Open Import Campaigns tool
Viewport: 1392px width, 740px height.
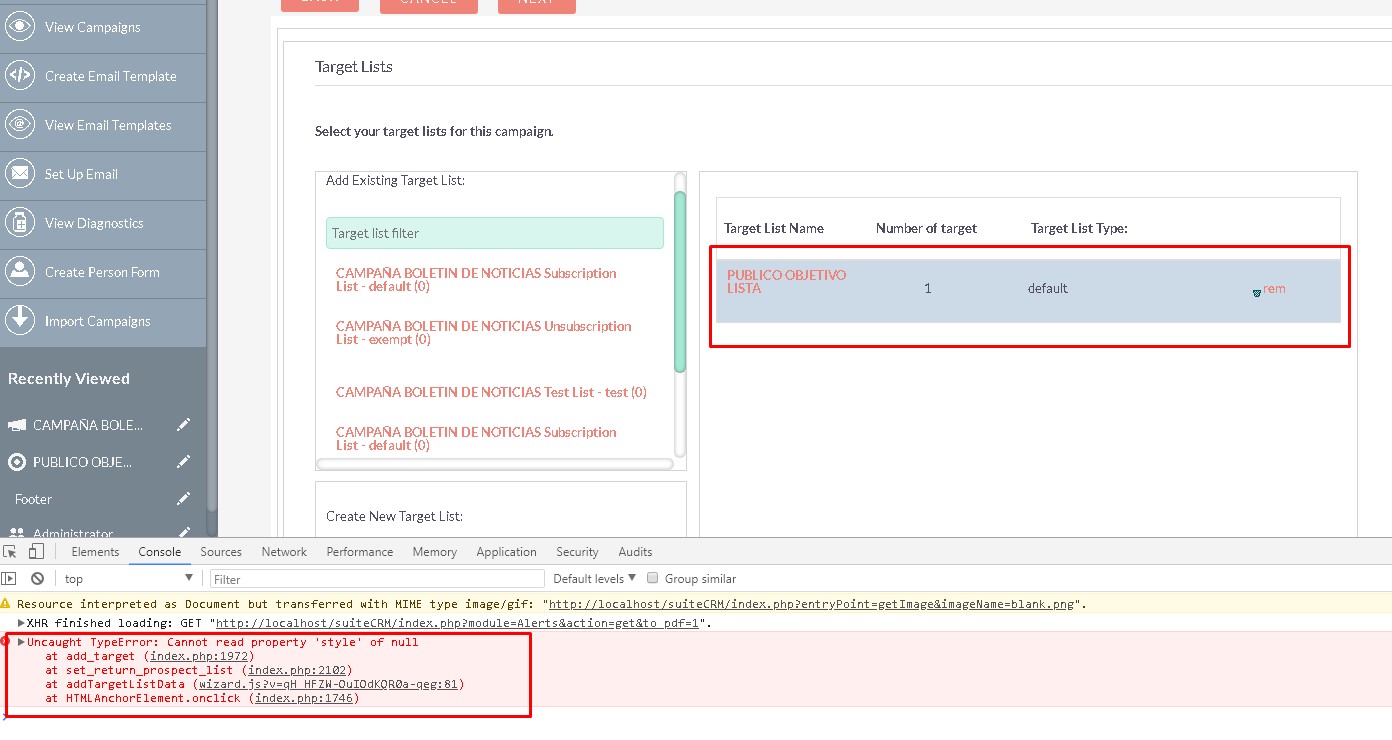(20, 321)
